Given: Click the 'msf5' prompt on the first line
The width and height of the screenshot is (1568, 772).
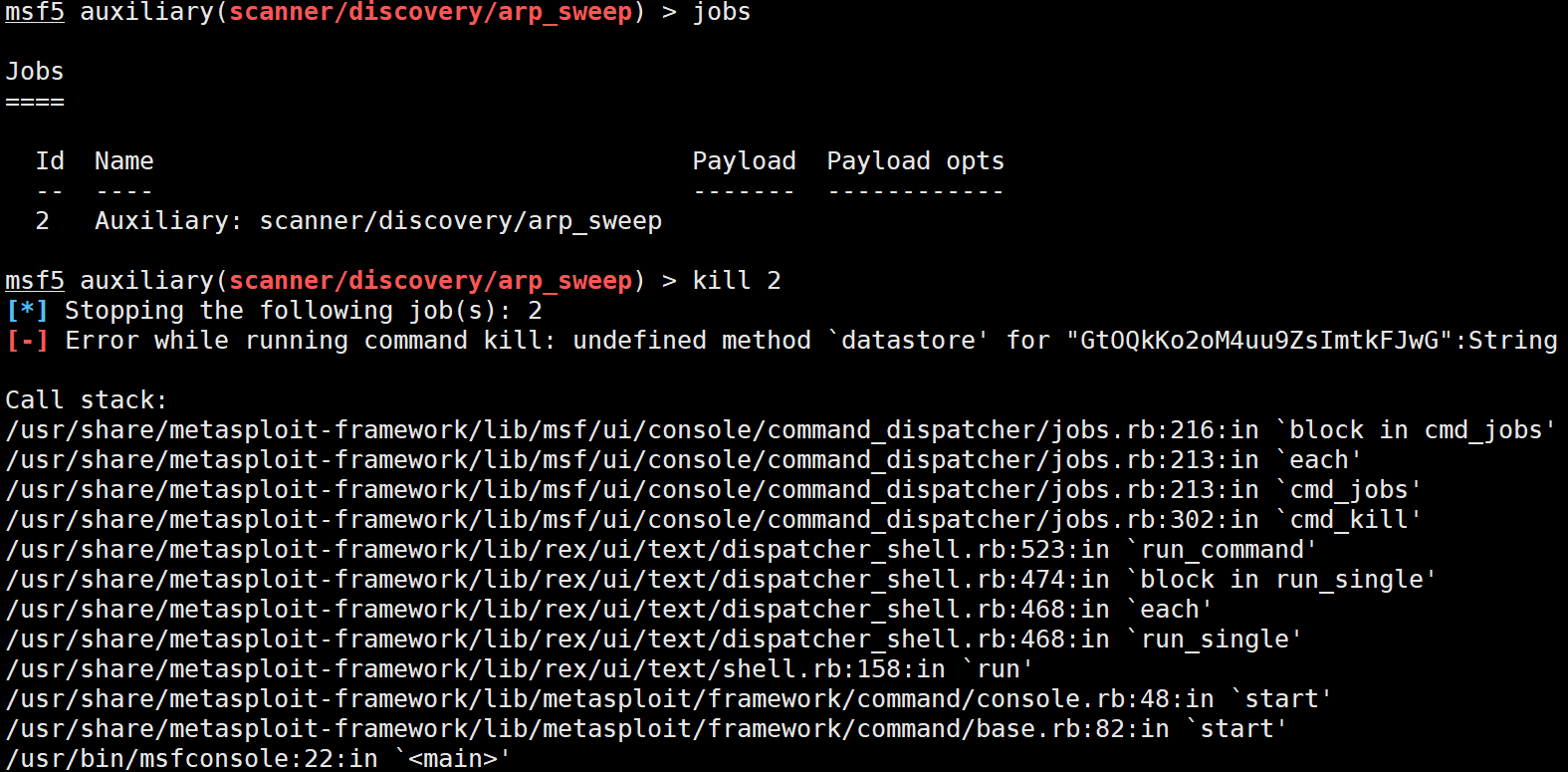Looking at the screenshot, I should pyautogui.click(x=35, y=12).
